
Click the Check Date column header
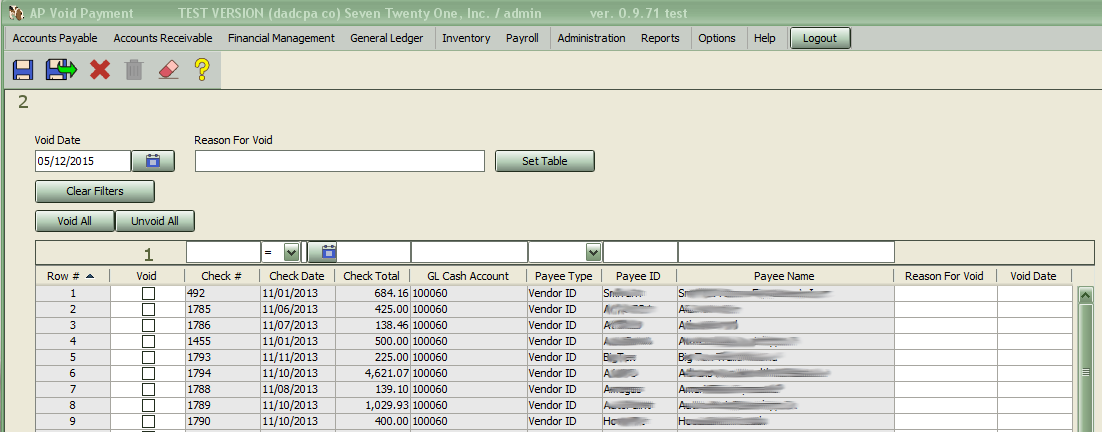coord(297,276)
